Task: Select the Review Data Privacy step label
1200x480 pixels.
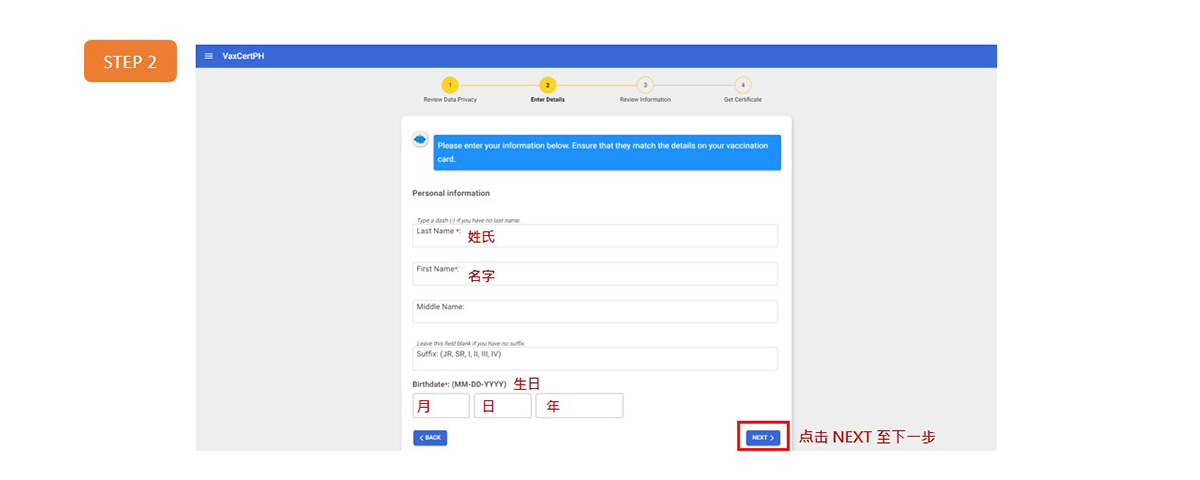Action: pyautogui.click(x=450, y=100)
